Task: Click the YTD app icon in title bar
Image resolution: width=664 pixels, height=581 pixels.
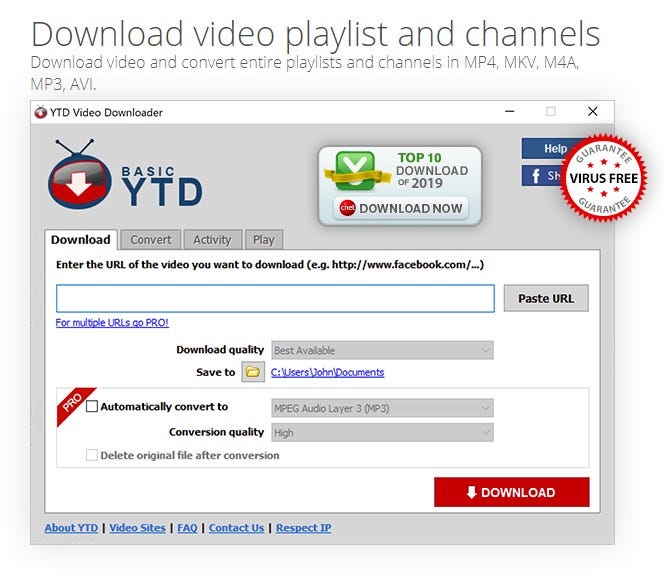Action: click(41, 112)
